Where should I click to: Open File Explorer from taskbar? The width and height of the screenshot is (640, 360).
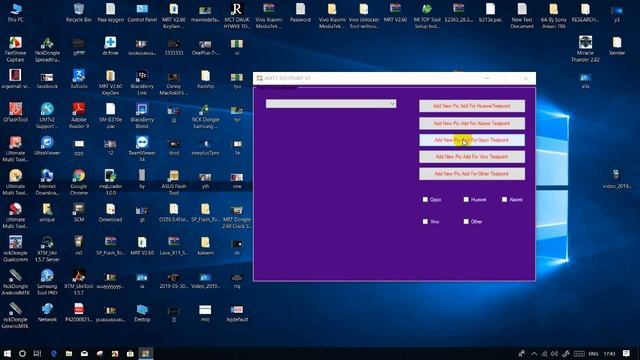(69, 353)
